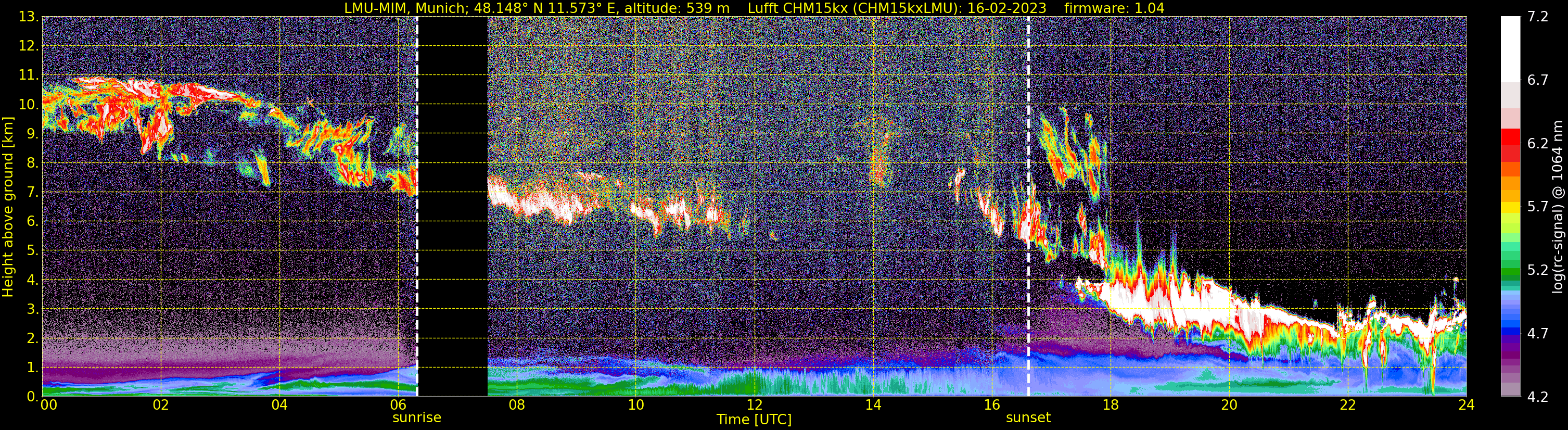
Task: Click the '00' time axis tick label
Action: [48, 406]
